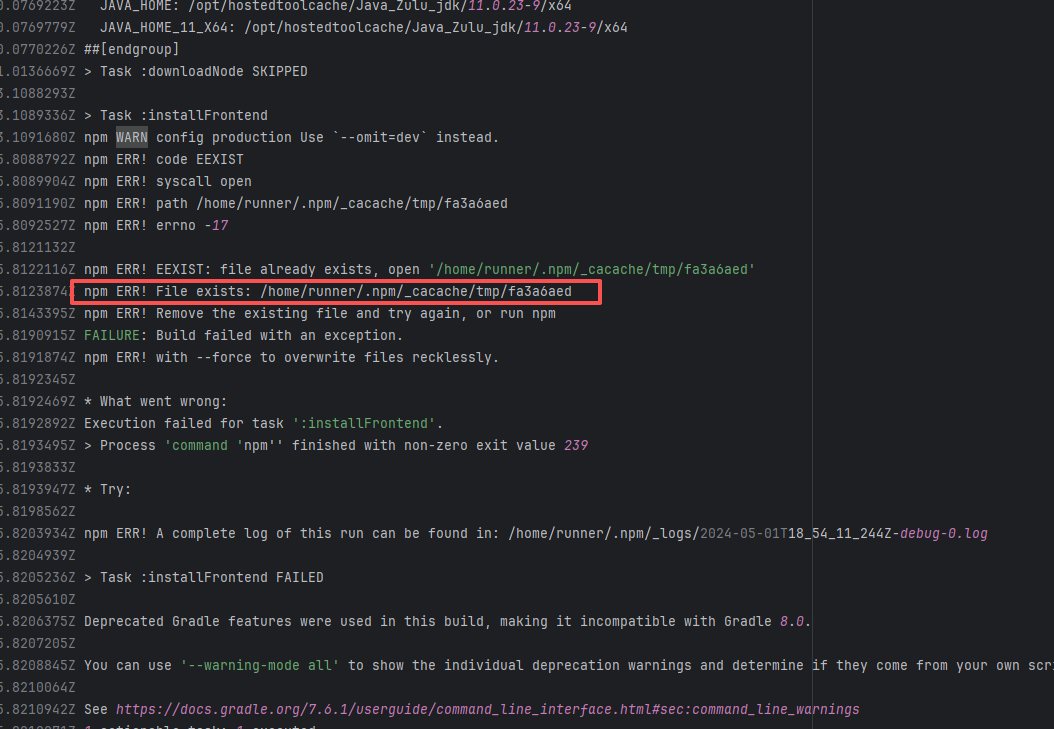Viewport: 1054px width, 729px height.
Task: Click the "npm ERR! code EEXIST" line
Action: click(x=164, y=159)
